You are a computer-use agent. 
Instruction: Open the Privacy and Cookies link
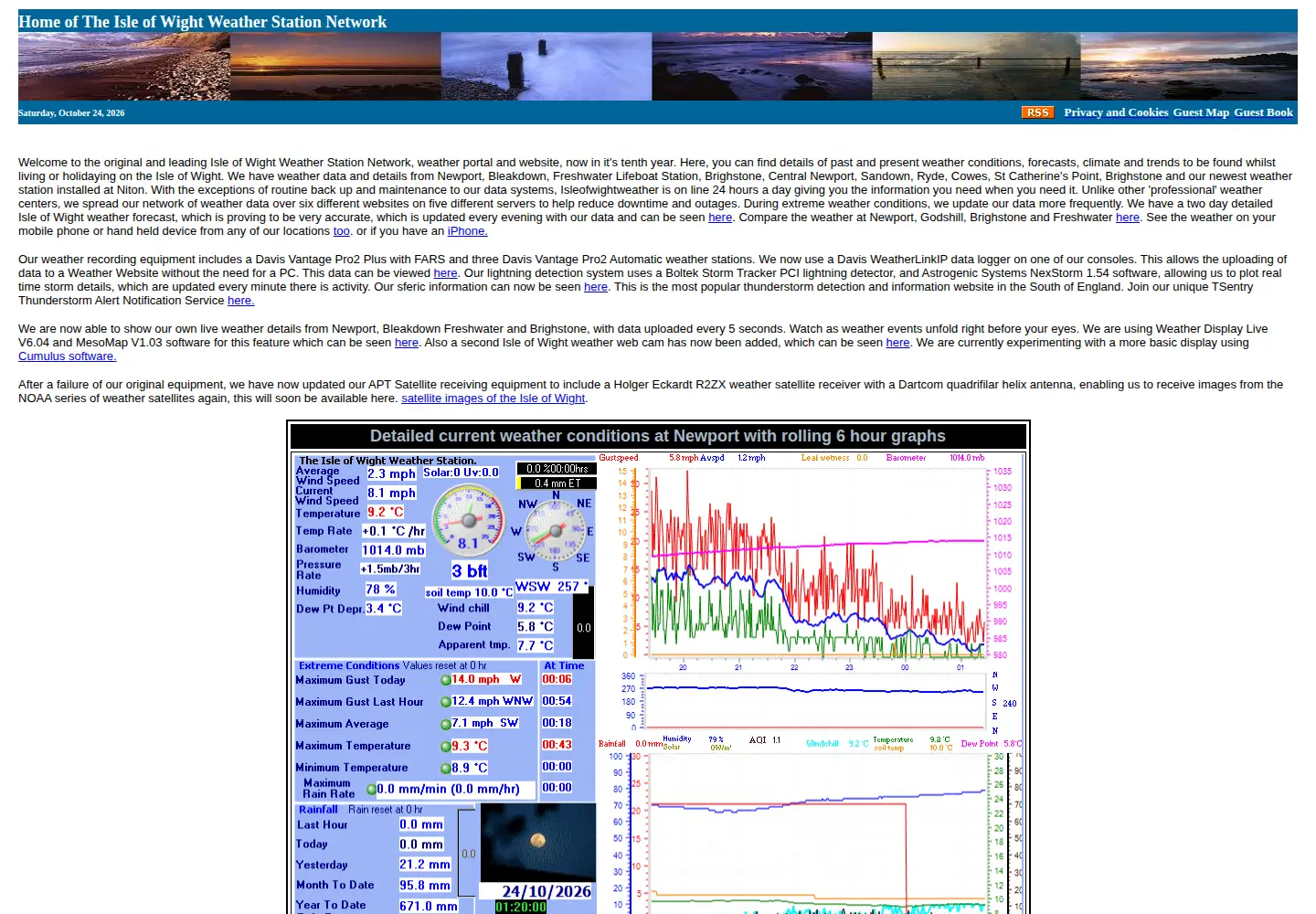[x=1116, y=112]
